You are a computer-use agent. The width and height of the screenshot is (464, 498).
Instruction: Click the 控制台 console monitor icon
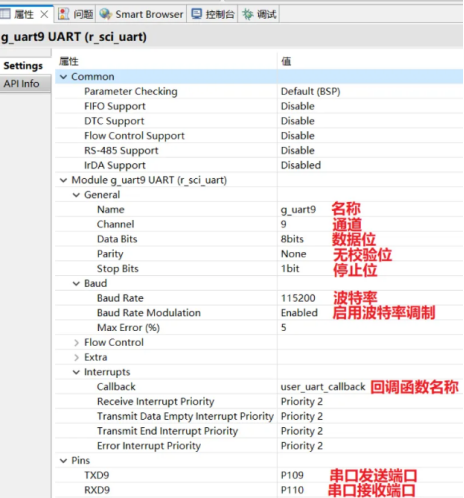coord(196,14)
